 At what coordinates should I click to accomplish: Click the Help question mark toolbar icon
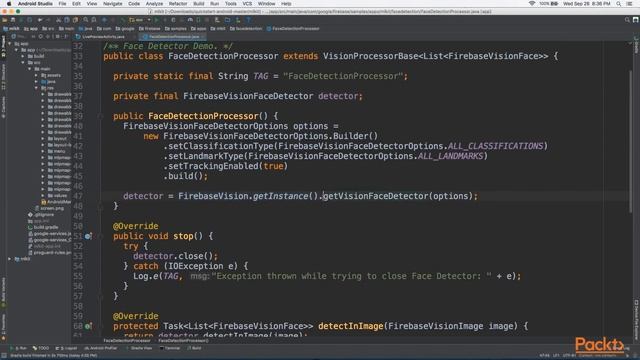click(x=248, y=20)
